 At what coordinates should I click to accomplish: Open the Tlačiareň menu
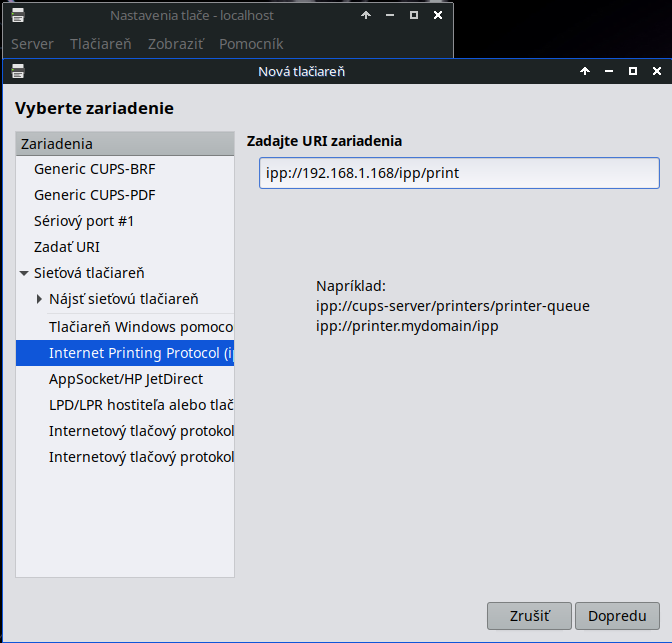pyautogui.click(x=100, y=44)
